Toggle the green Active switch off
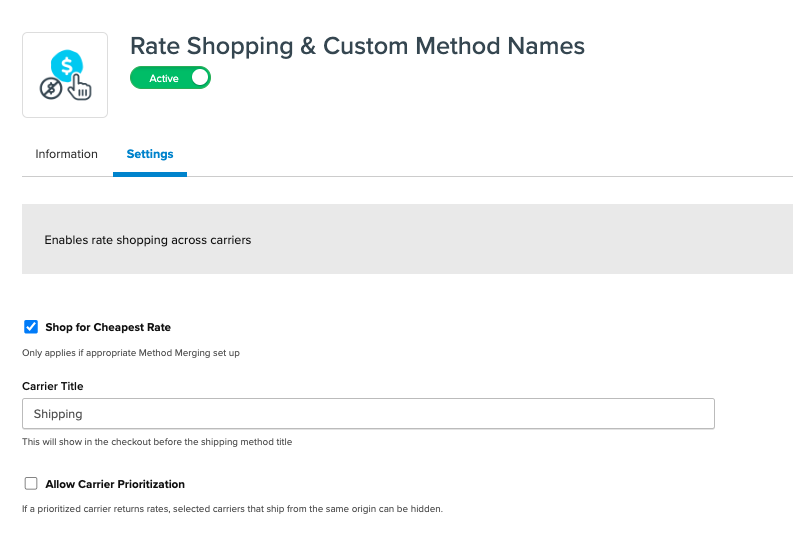Image resolution: width=793 pixels, height=539 pixels. coord(170,78)
